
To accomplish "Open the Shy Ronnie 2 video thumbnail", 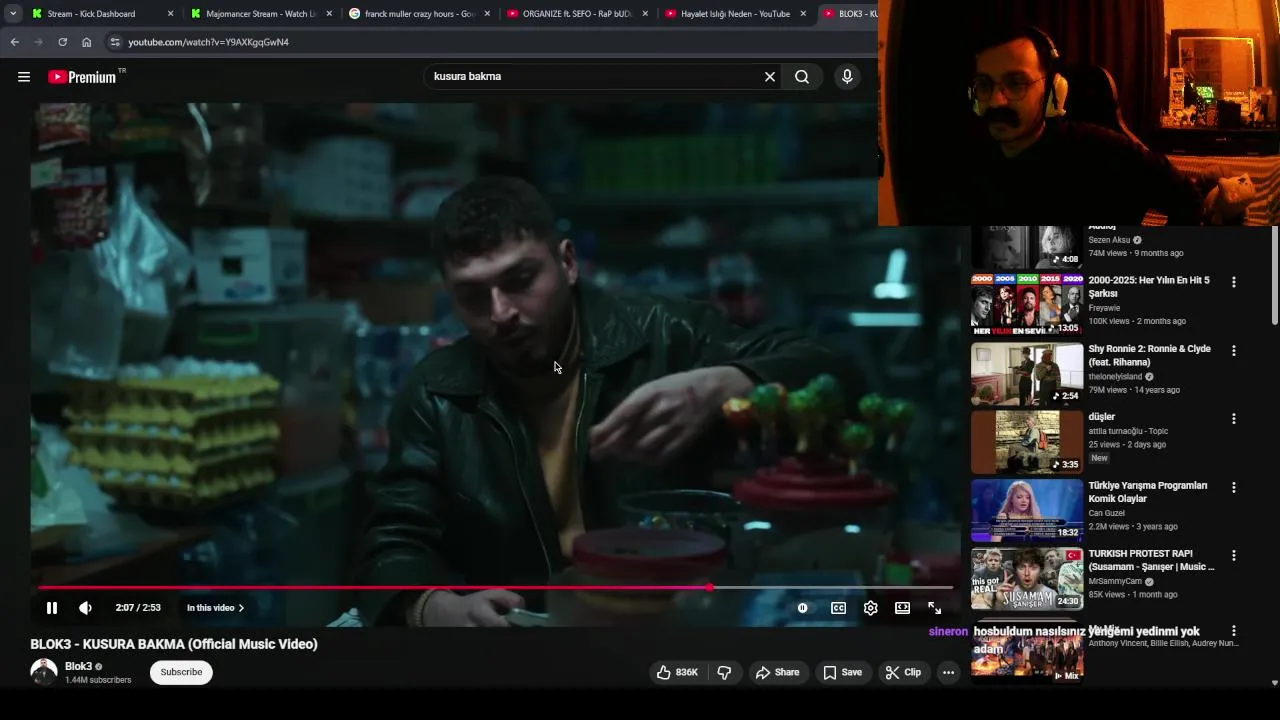I will [x=1027, y=373].
